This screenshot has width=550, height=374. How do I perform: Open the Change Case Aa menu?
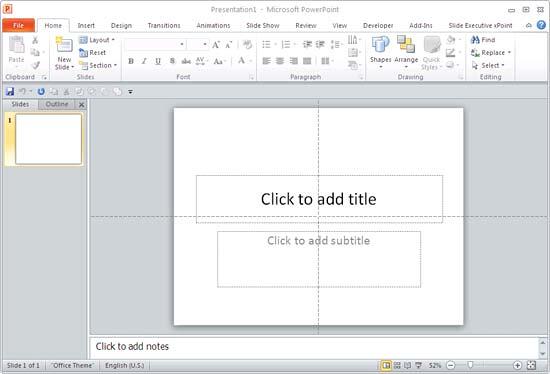coord(220,61)
